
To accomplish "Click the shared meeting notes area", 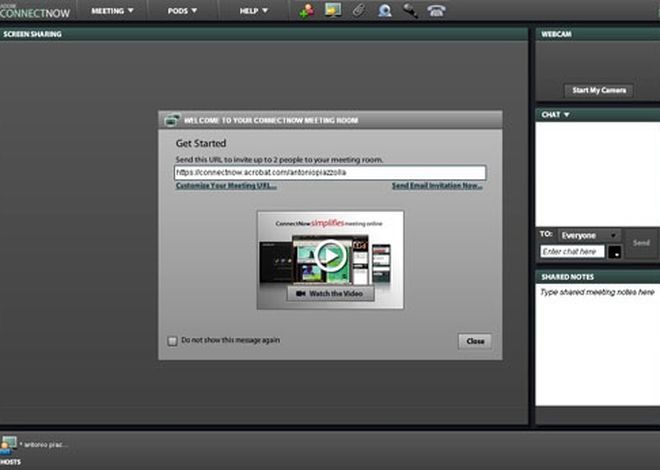I will tap(597, 345).
